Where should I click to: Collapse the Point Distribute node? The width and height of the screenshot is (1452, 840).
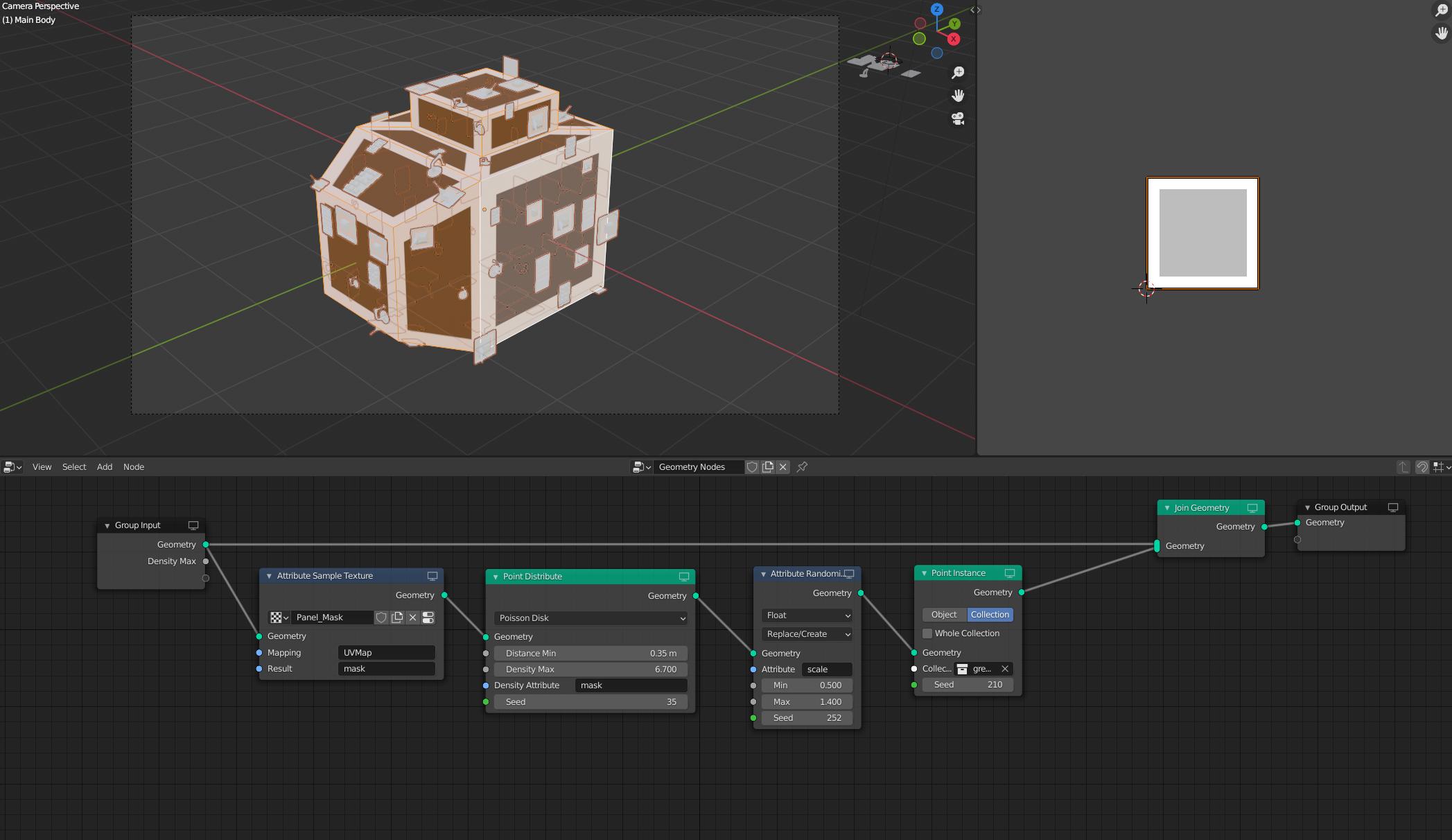point(496,577)
